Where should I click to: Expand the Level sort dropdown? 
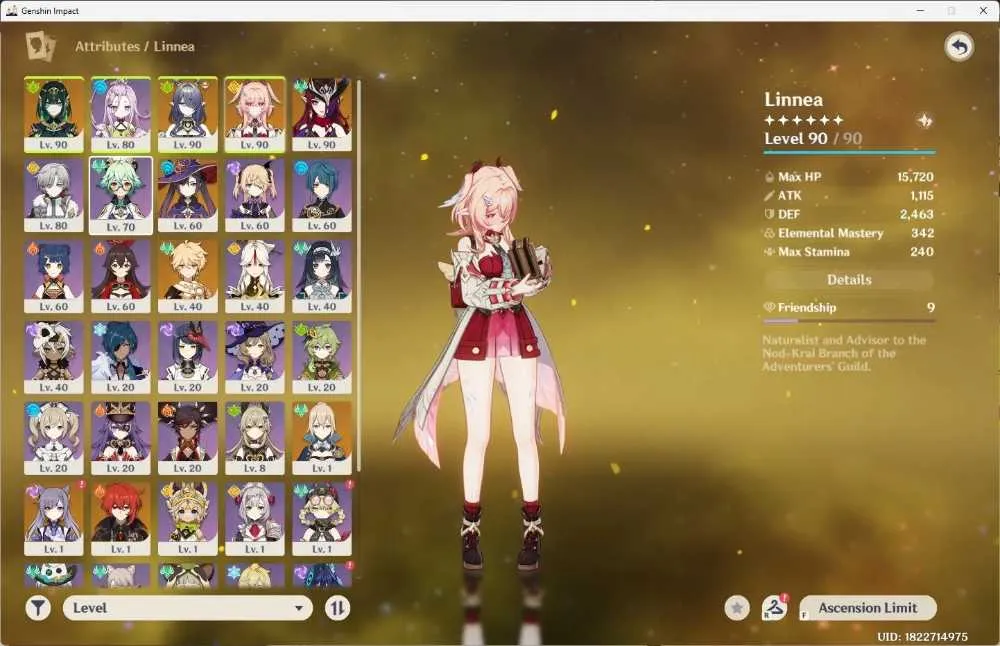point(188,608)
